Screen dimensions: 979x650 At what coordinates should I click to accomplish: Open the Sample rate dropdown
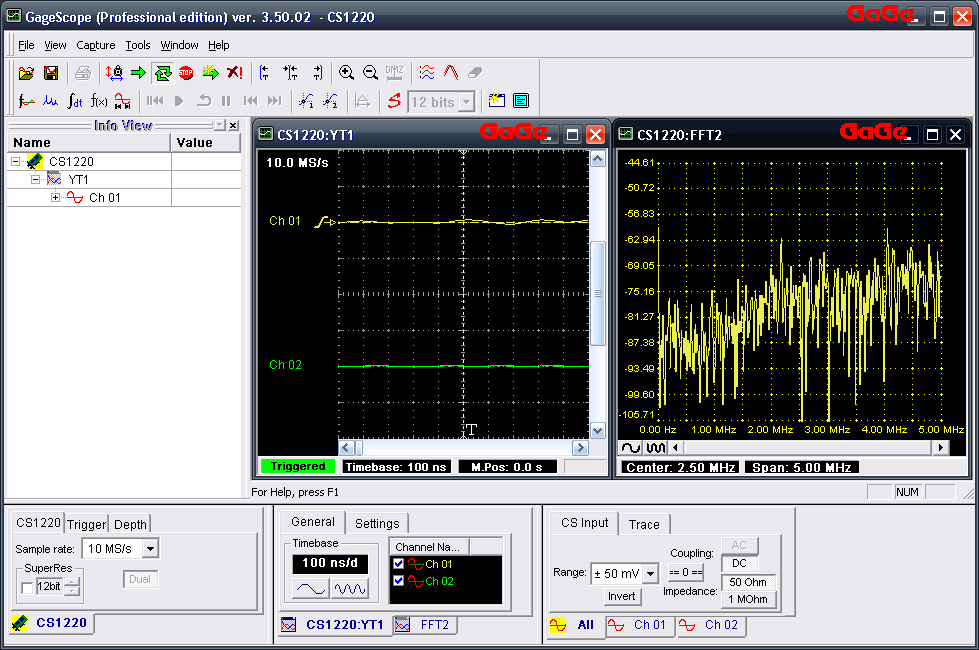pos(149,548)
